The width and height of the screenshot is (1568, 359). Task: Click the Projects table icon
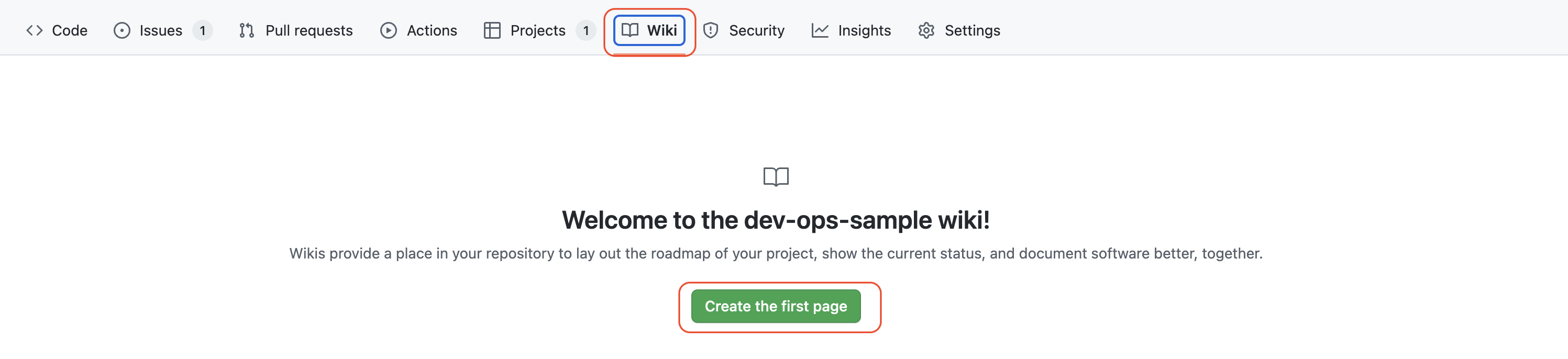[492, 30]
